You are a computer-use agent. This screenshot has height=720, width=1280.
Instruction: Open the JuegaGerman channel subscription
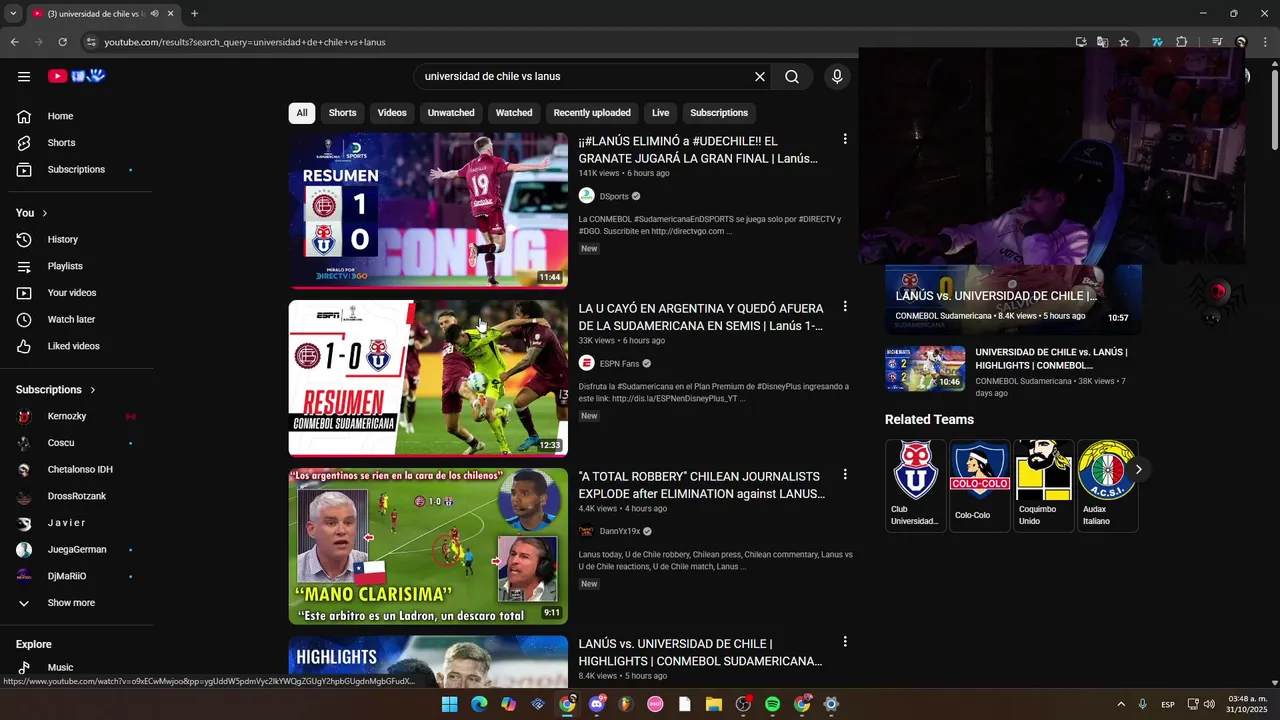pyautogui.click(x=76, y=550)
